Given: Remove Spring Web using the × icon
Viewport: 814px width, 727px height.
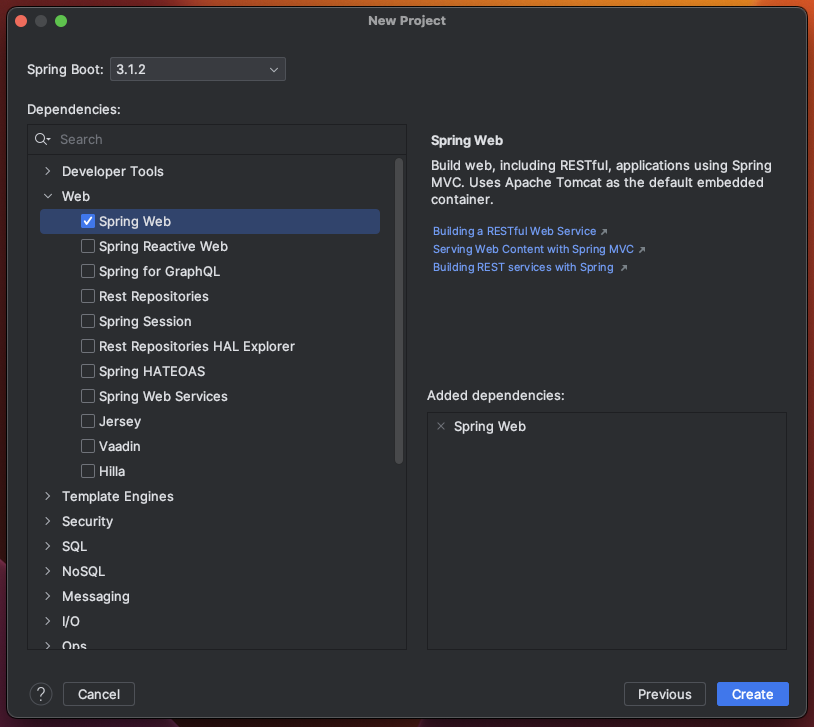Looking at the screenshot, I should click(x=441, y=426).
